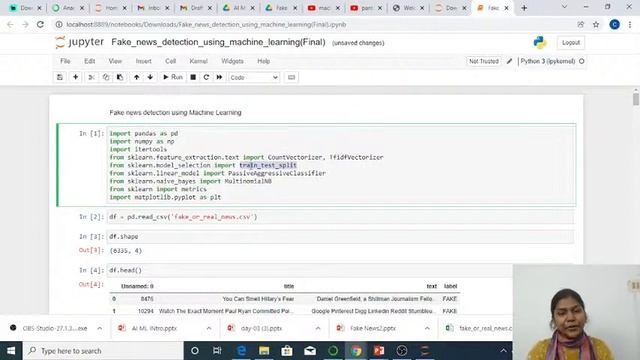Open Chrome three-dot menu

[630, 24]
